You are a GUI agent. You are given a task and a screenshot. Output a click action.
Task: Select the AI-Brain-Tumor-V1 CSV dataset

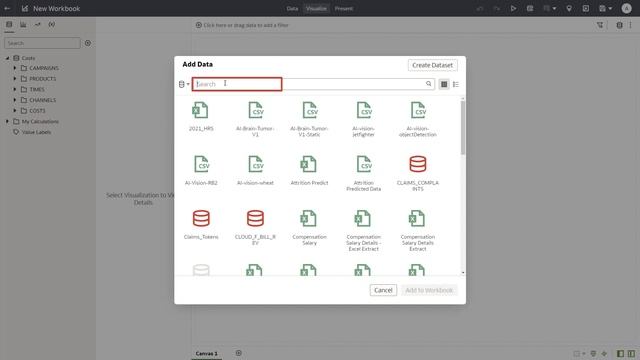(255, 119)
